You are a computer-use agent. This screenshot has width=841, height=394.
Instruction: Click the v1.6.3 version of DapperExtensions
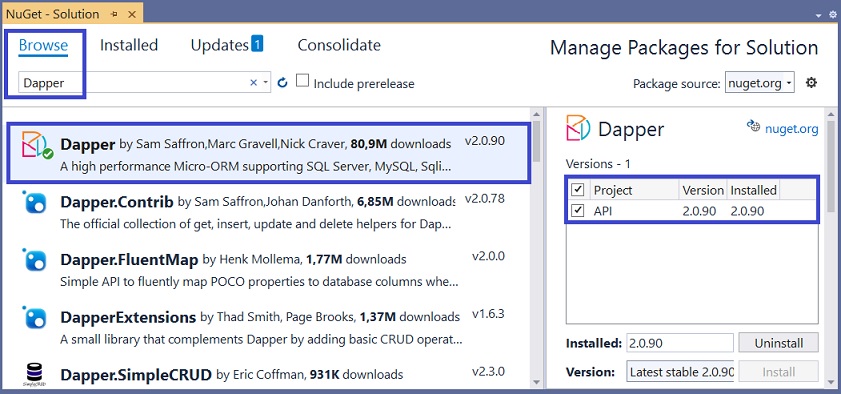click(488, 314)
